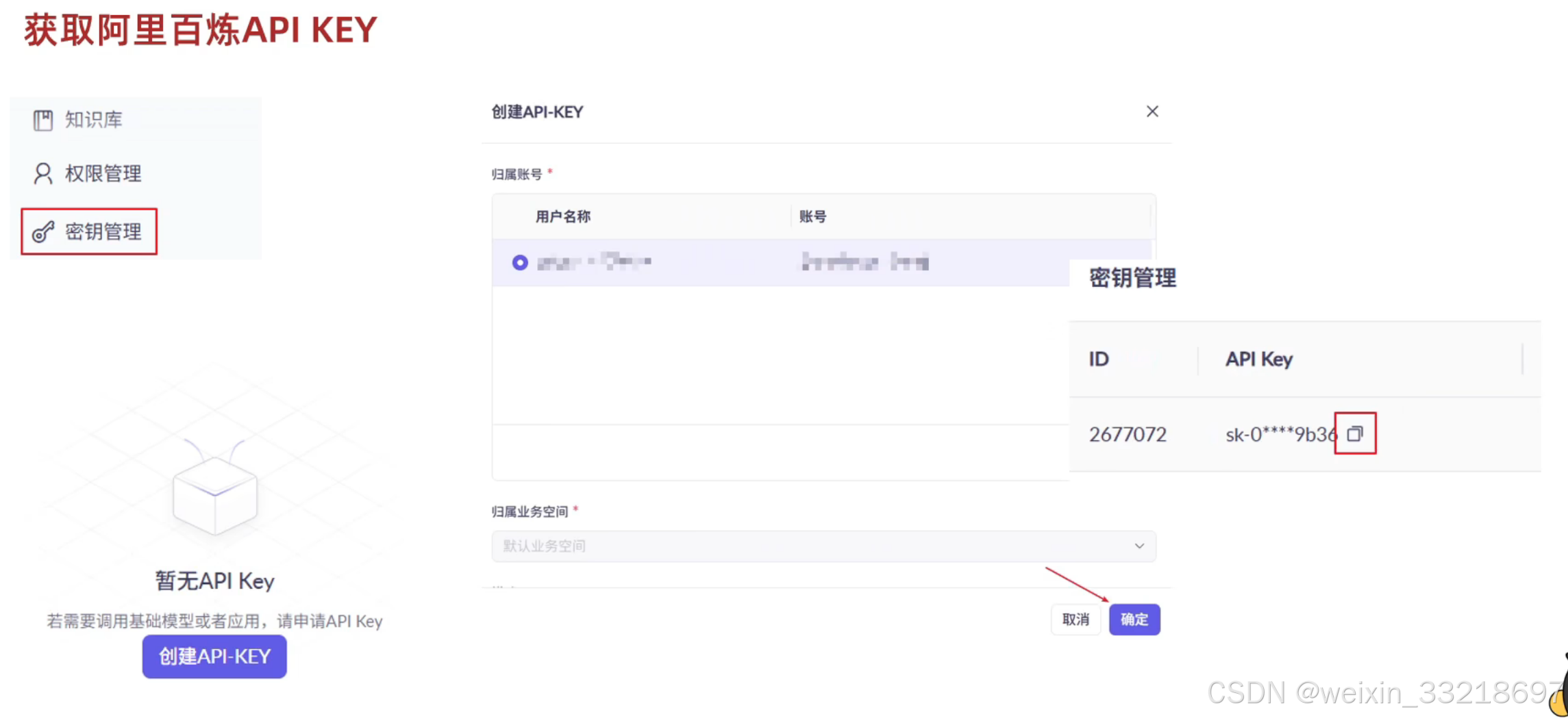Screen dimensions: 1568x719
Task: Click the 密钥管理 panel heading
Action: (x=1132, y=278)
